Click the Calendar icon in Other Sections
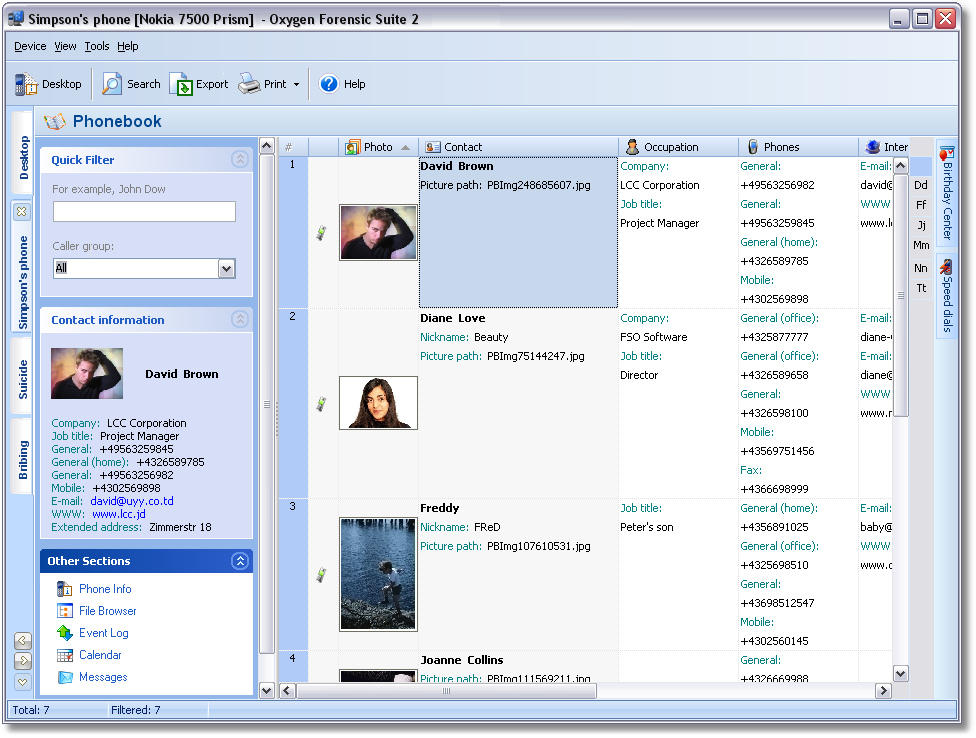 [65, 655]
